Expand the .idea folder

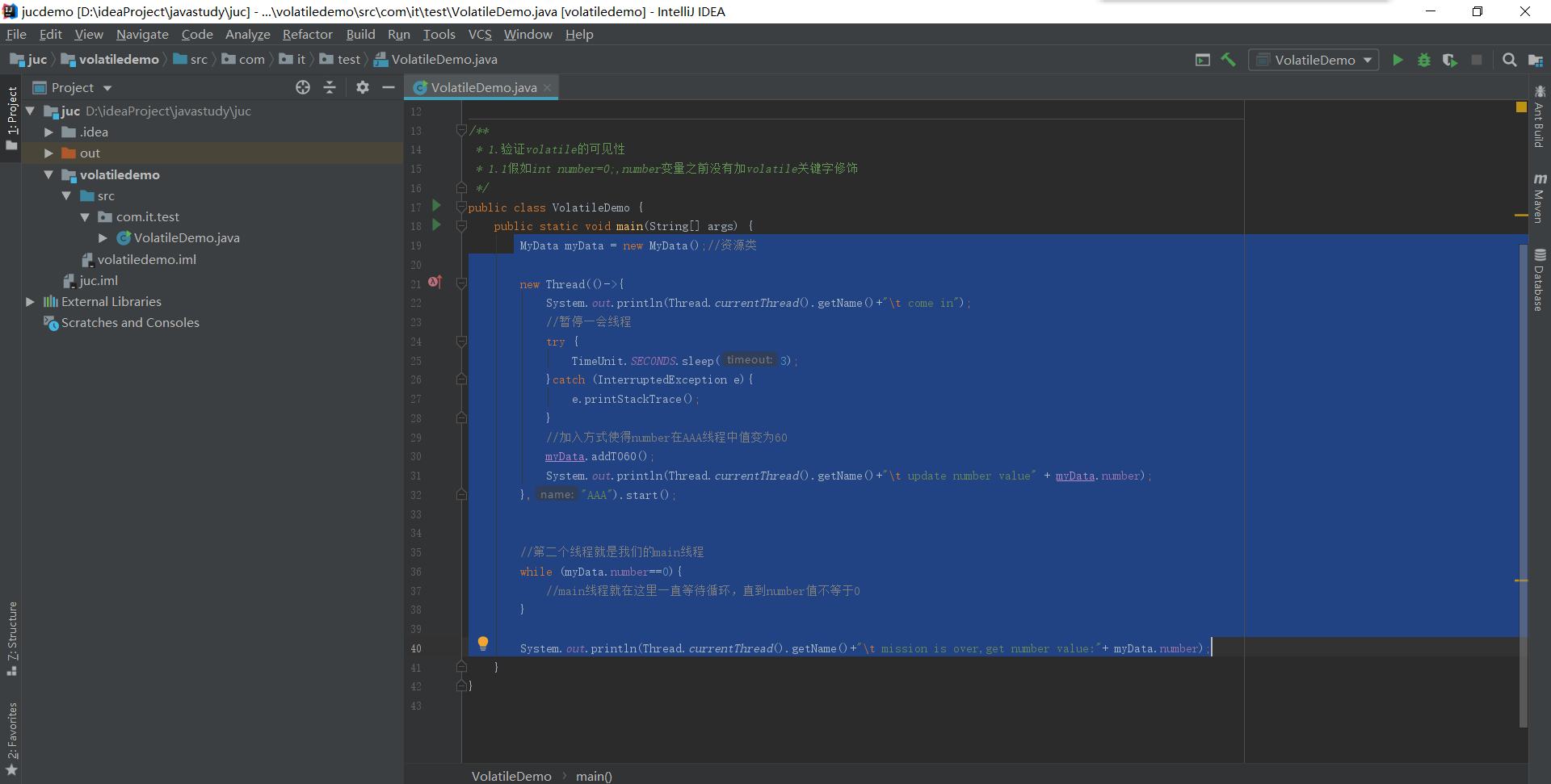48,132
